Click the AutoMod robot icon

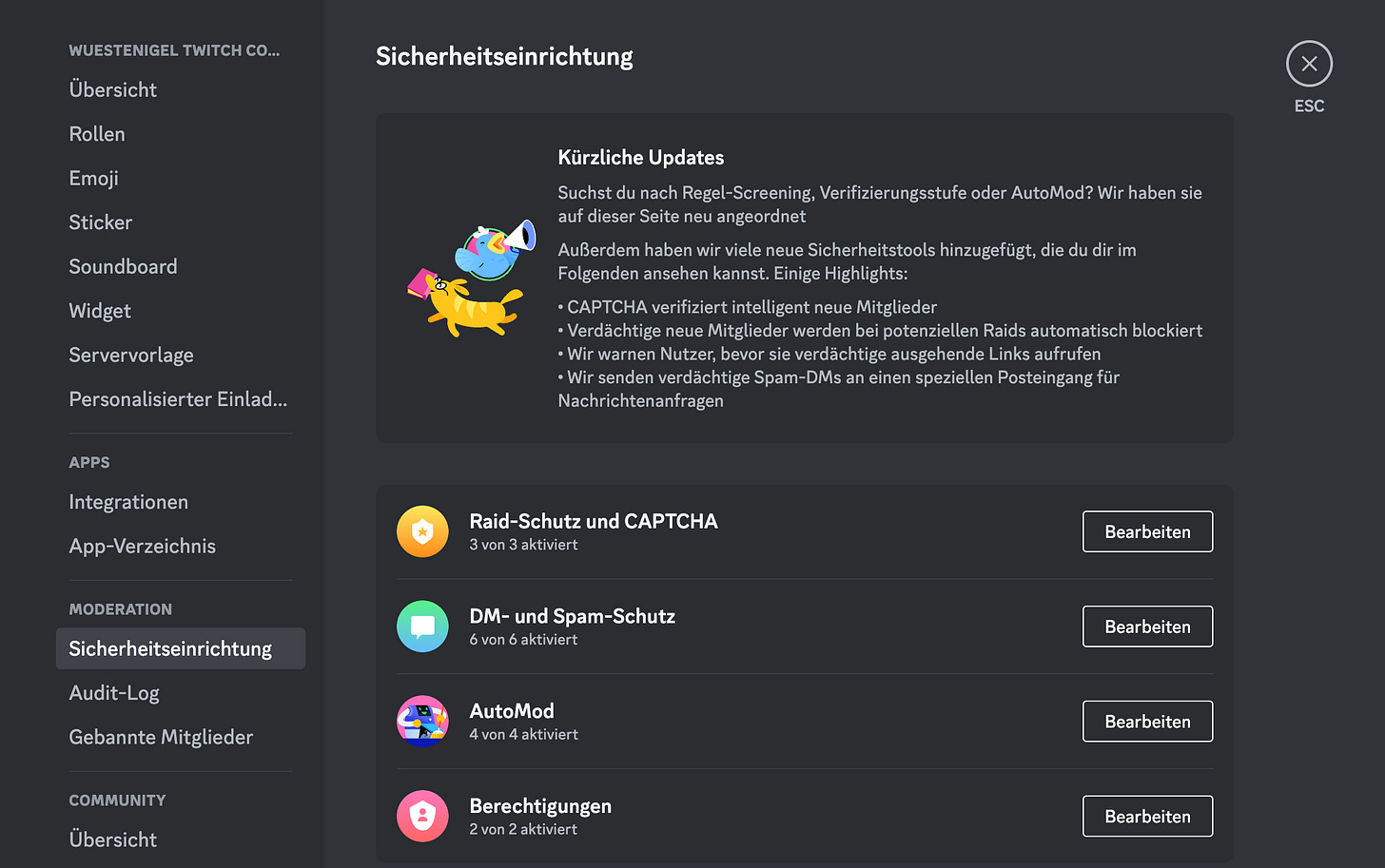[422, 722]
